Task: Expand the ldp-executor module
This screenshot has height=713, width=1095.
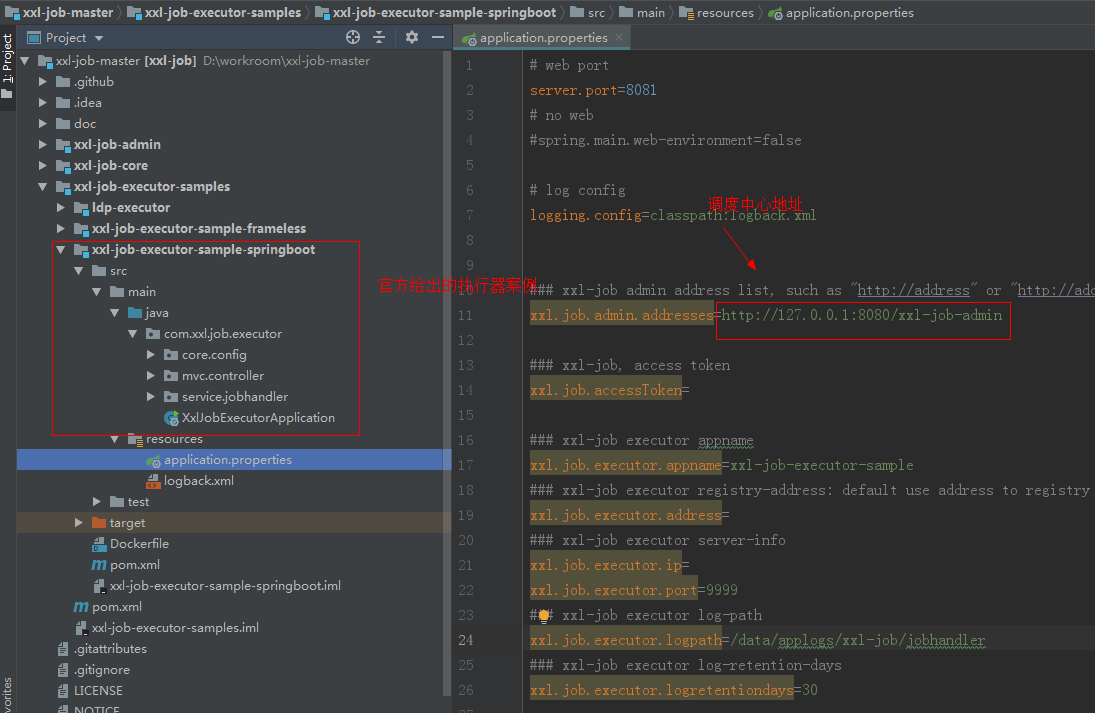Action: pos(61,207)
